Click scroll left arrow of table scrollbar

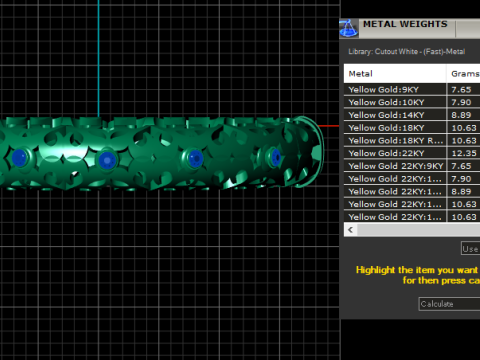tap(350, 230)
